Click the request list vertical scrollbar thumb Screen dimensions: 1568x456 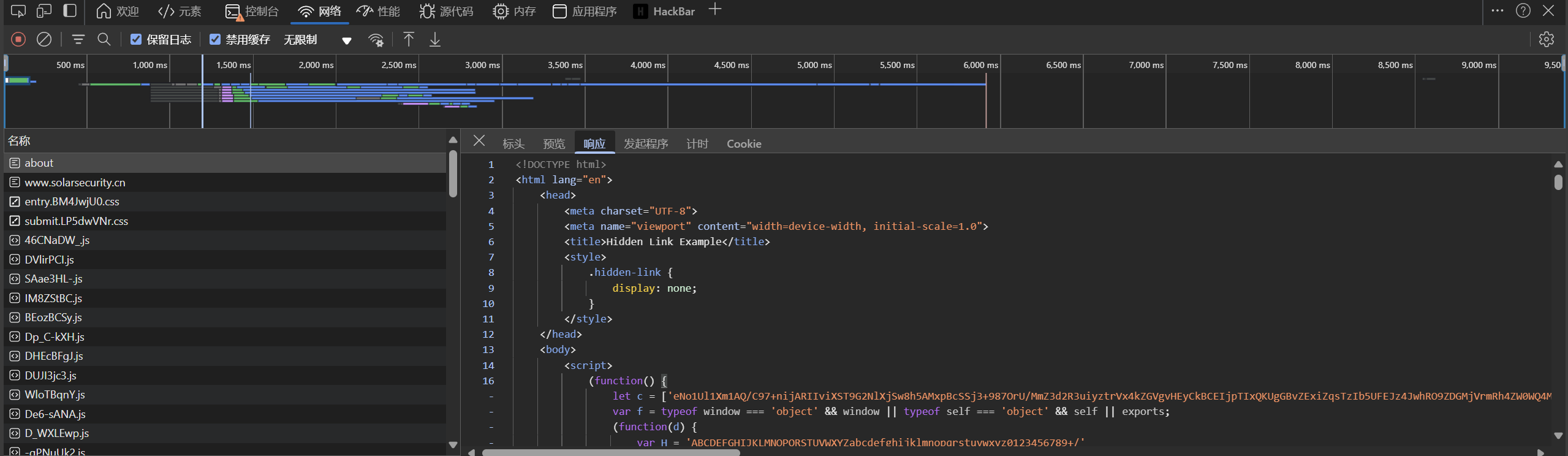(x=453, y=174)
